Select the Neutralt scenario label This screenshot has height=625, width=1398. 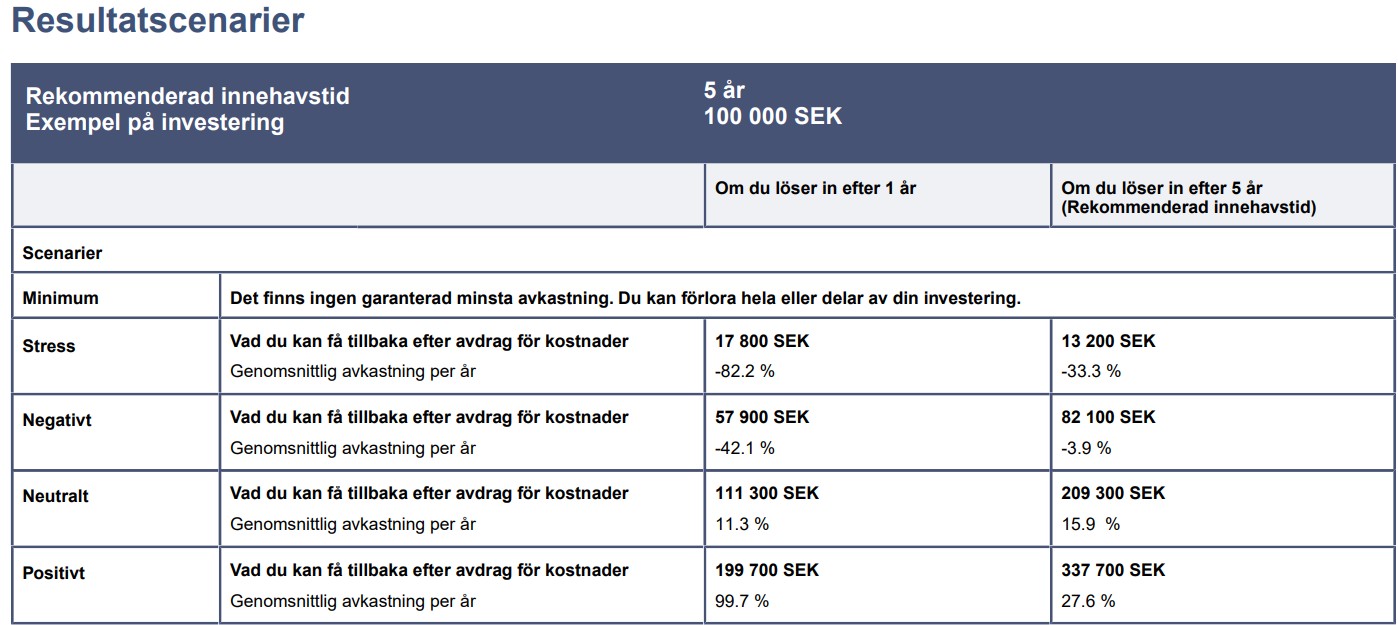(56, 496)
